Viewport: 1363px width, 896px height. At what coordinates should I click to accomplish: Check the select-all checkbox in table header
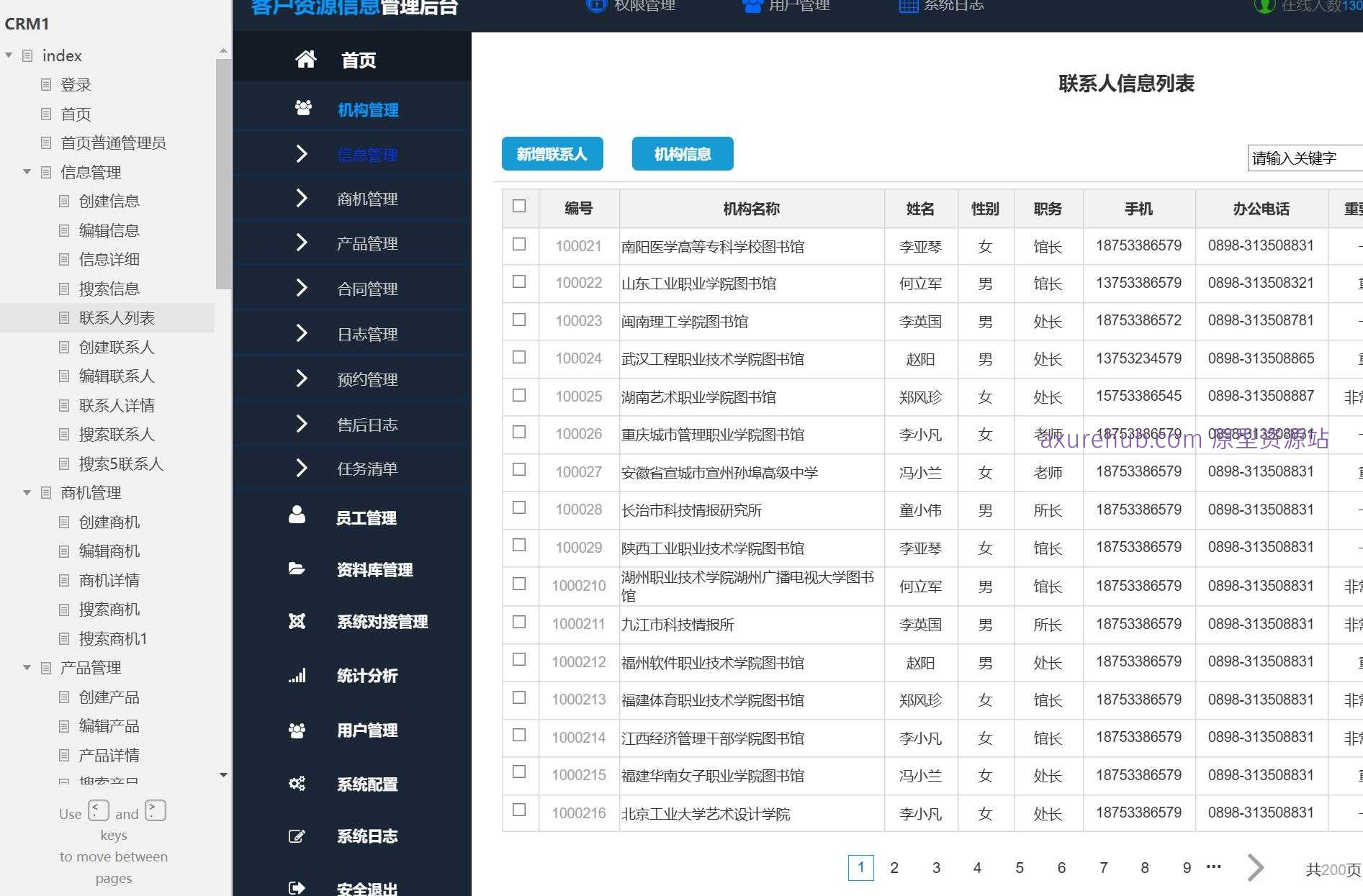point(520,206)
